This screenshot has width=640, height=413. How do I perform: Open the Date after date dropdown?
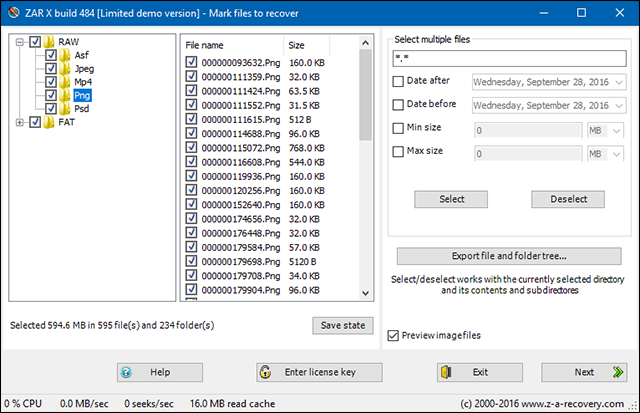(x=619, y=82)
